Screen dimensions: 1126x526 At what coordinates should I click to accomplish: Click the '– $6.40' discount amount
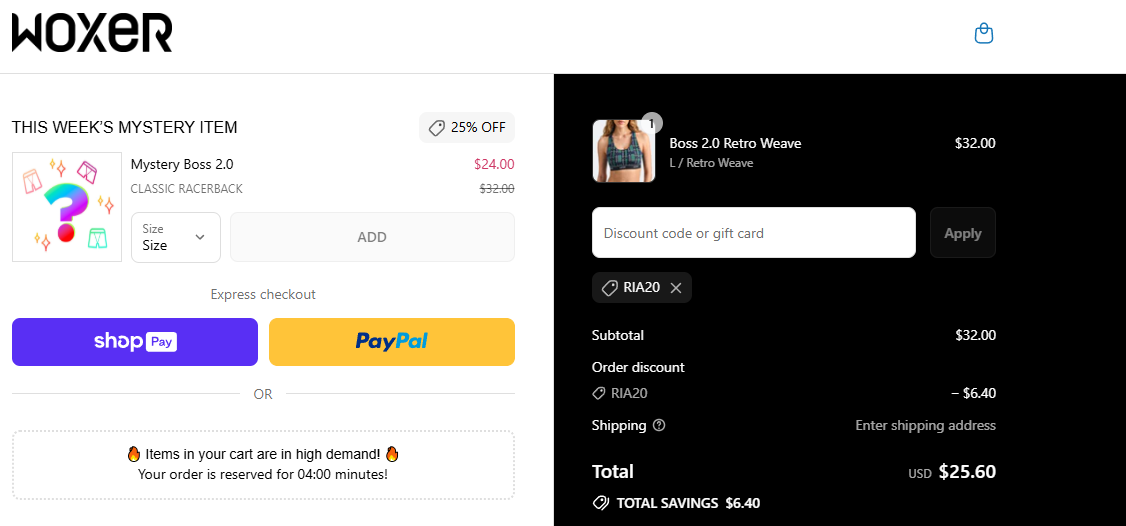pos(973,393)
